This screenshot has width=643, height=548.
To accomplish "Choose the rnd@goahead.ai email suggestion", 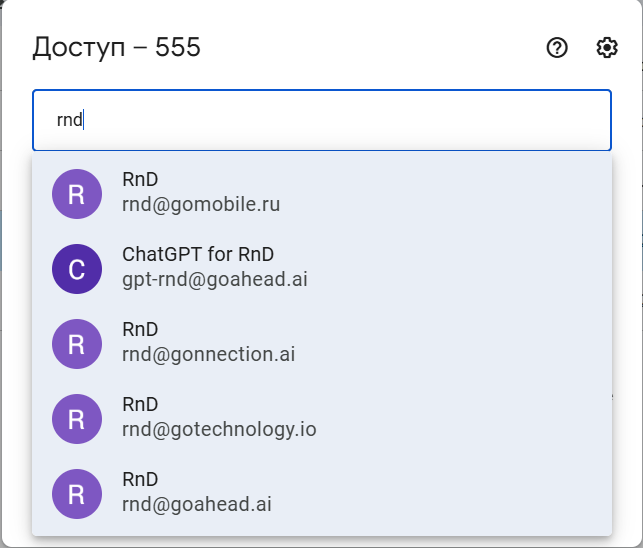I will 196,505.
